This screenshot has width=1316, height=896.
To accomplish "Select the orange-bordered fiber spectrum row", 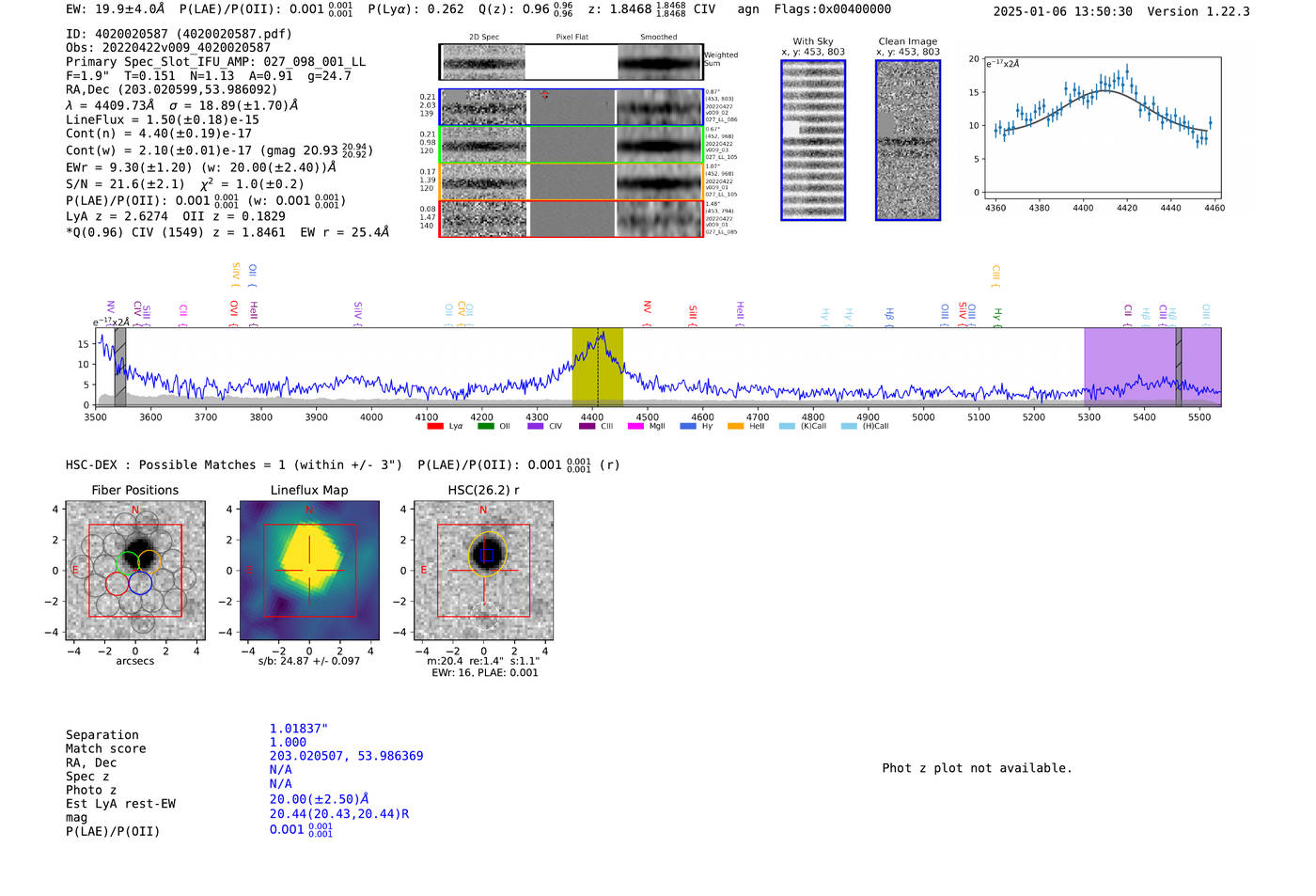I will pos(572,181).
